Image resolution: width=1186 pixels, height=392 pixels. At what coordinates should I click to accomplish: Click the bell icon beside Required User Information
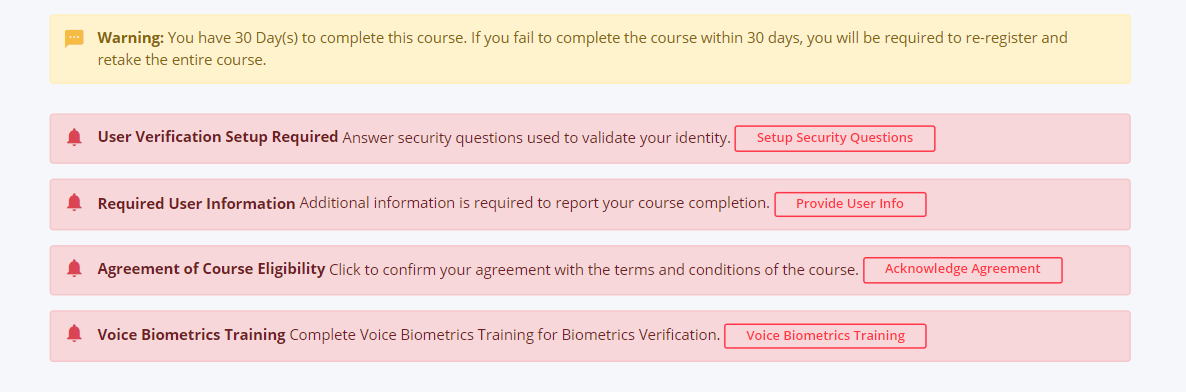73,204
